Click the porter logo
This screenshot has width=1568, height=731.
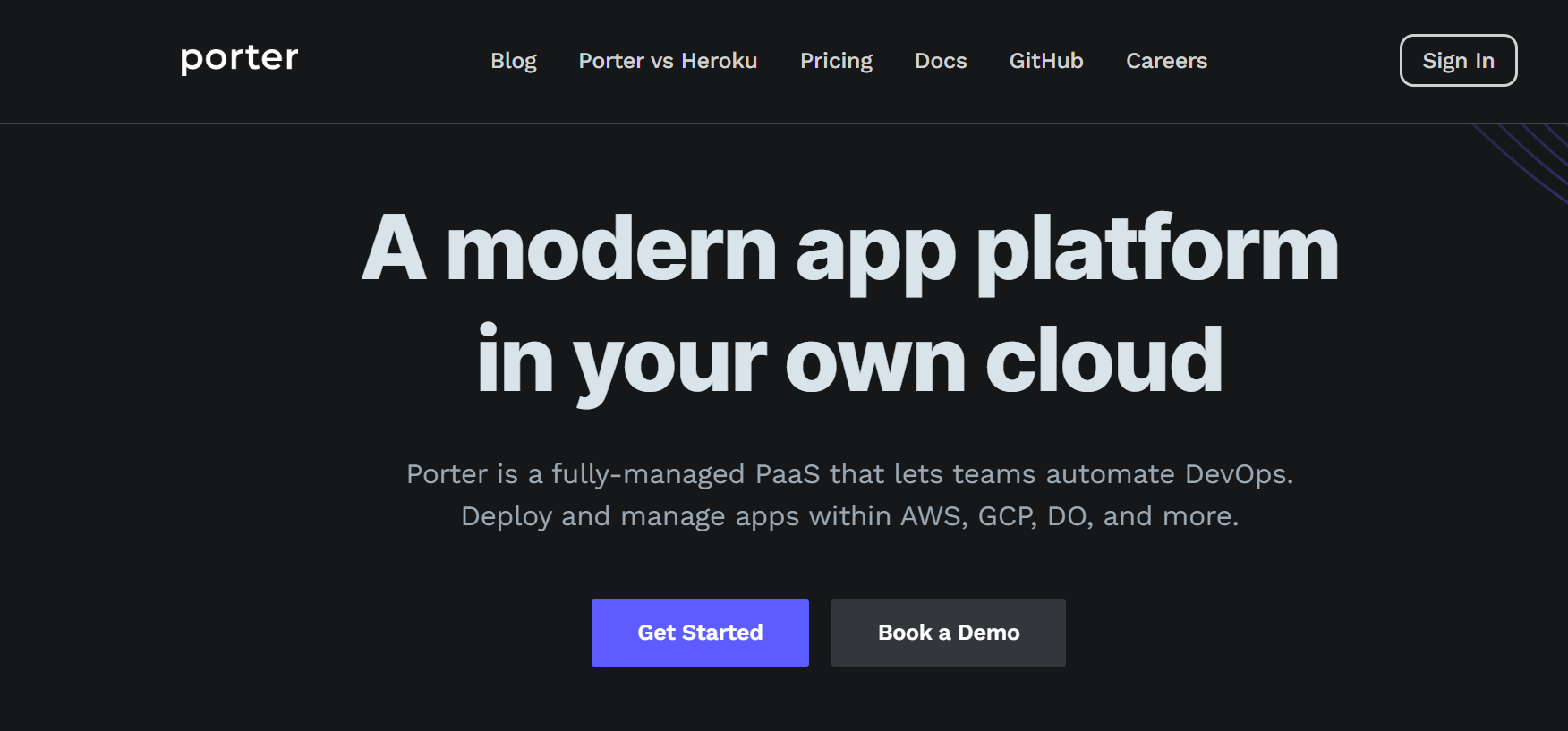(x=239, y=59)
